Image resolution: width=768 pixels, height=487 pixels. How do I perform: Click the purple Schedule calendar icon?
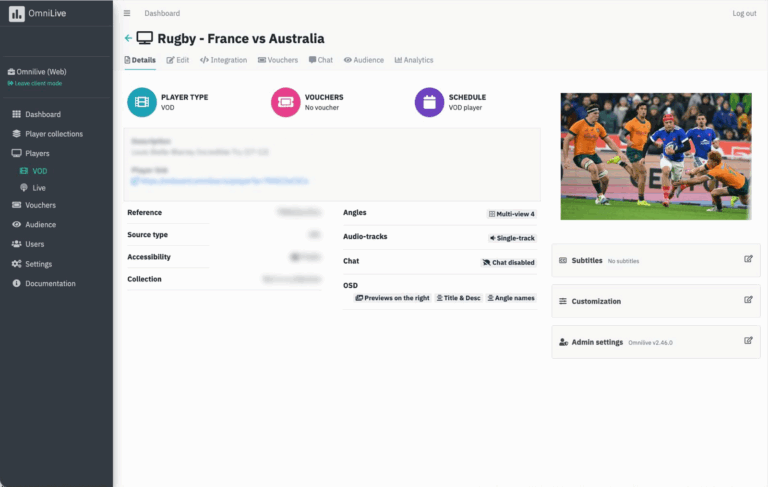coord(430,102)
